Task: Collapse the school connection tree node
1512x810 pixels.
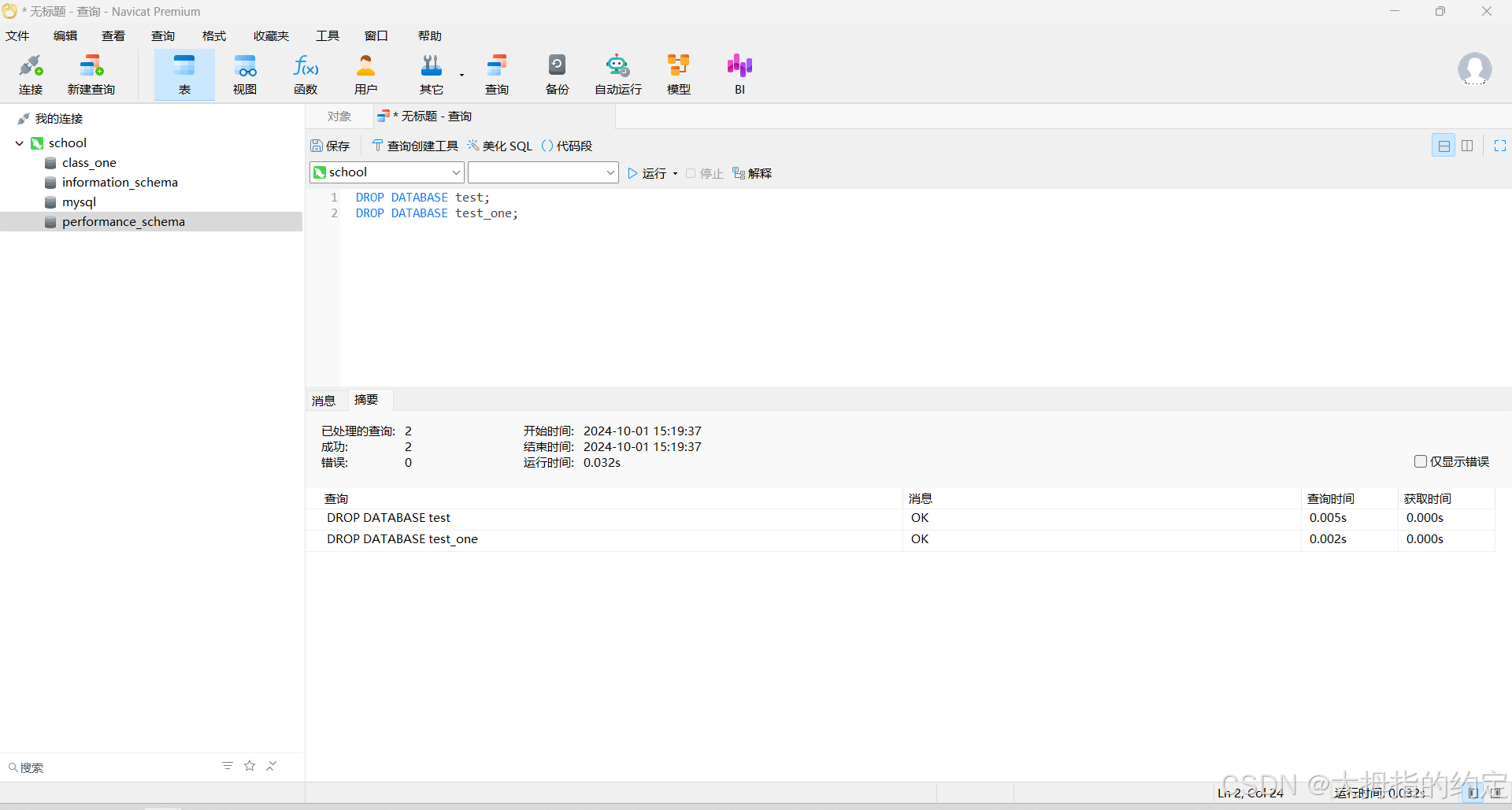Action: [x=20, y=143]
